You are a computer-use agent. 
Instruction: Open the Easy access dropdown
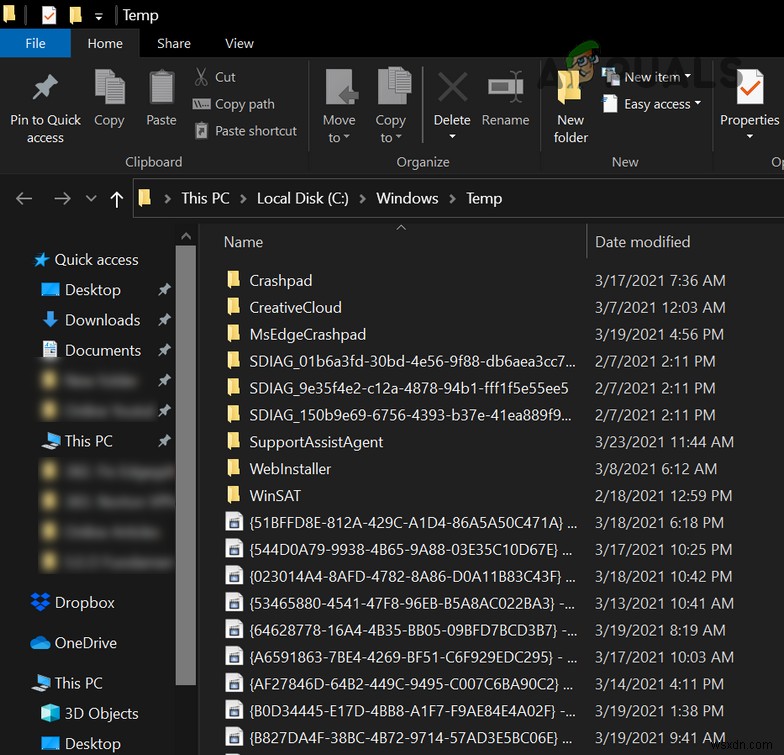[x=657, y=104]
